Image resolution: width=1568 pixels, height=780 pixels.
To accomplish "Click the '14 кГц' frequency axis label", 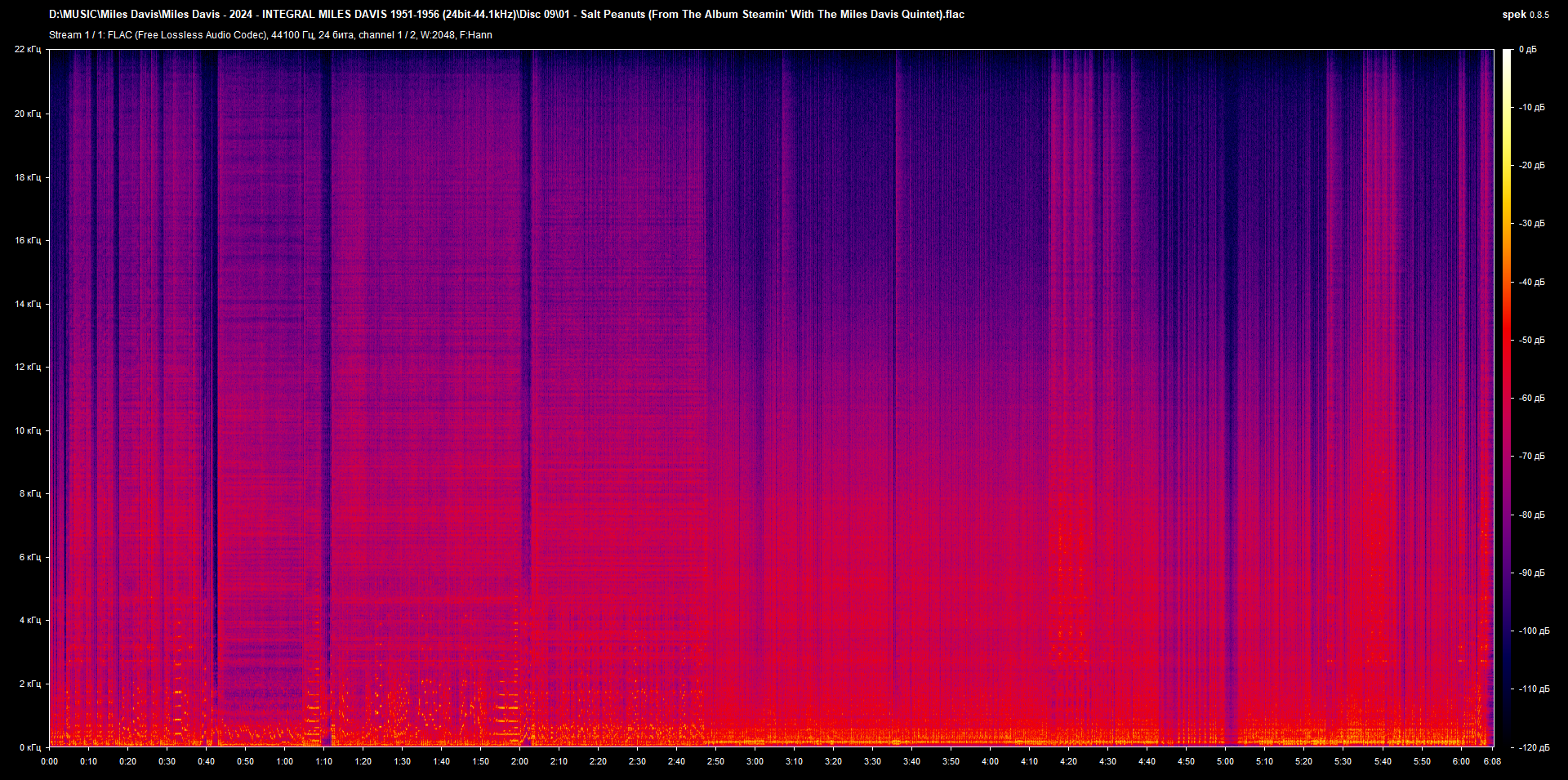I will (27, 304).
